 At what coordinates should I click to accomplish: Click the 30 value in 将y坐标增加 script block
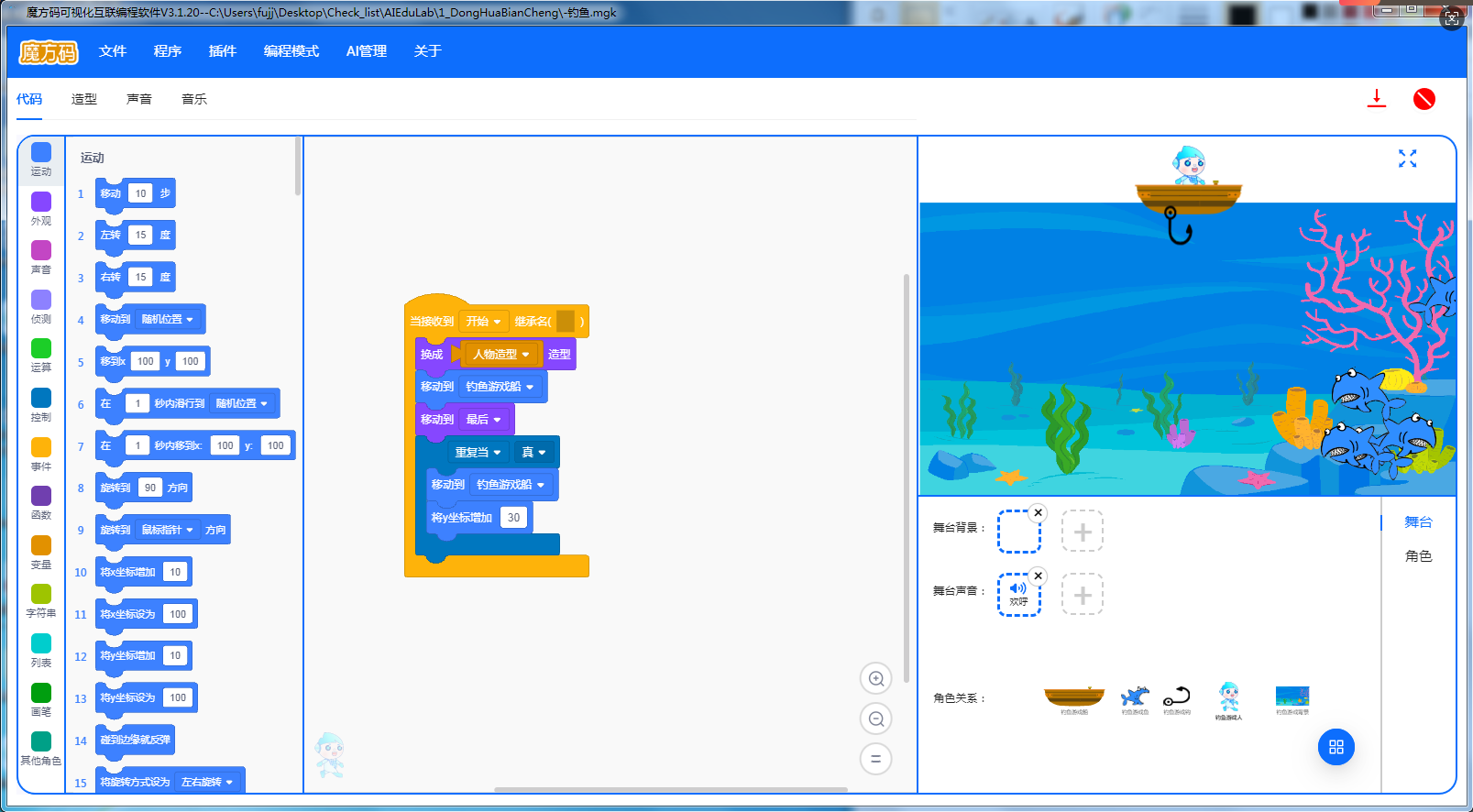(513, 518)
